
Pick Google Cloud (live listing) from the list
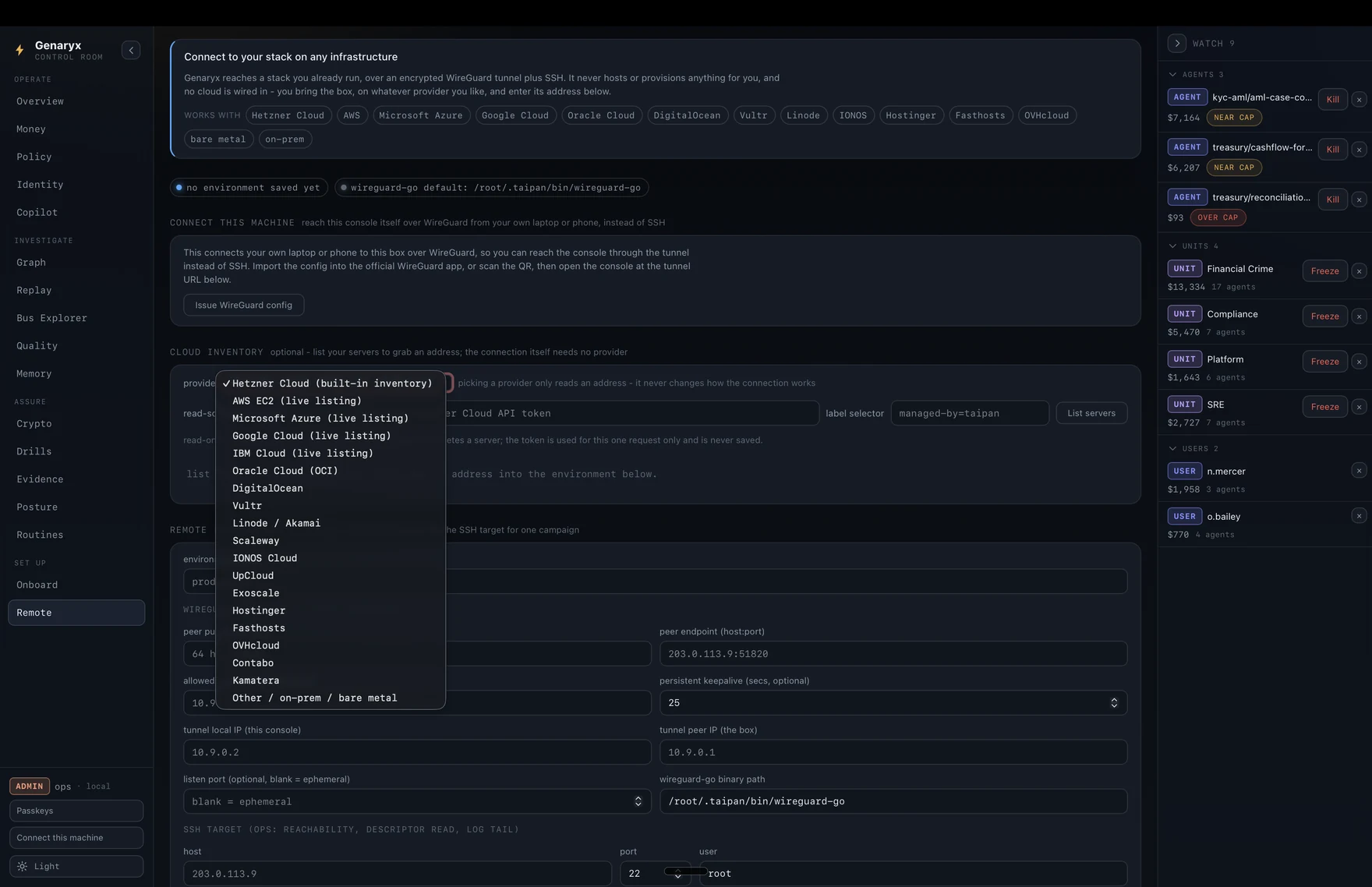coord(331,436)
